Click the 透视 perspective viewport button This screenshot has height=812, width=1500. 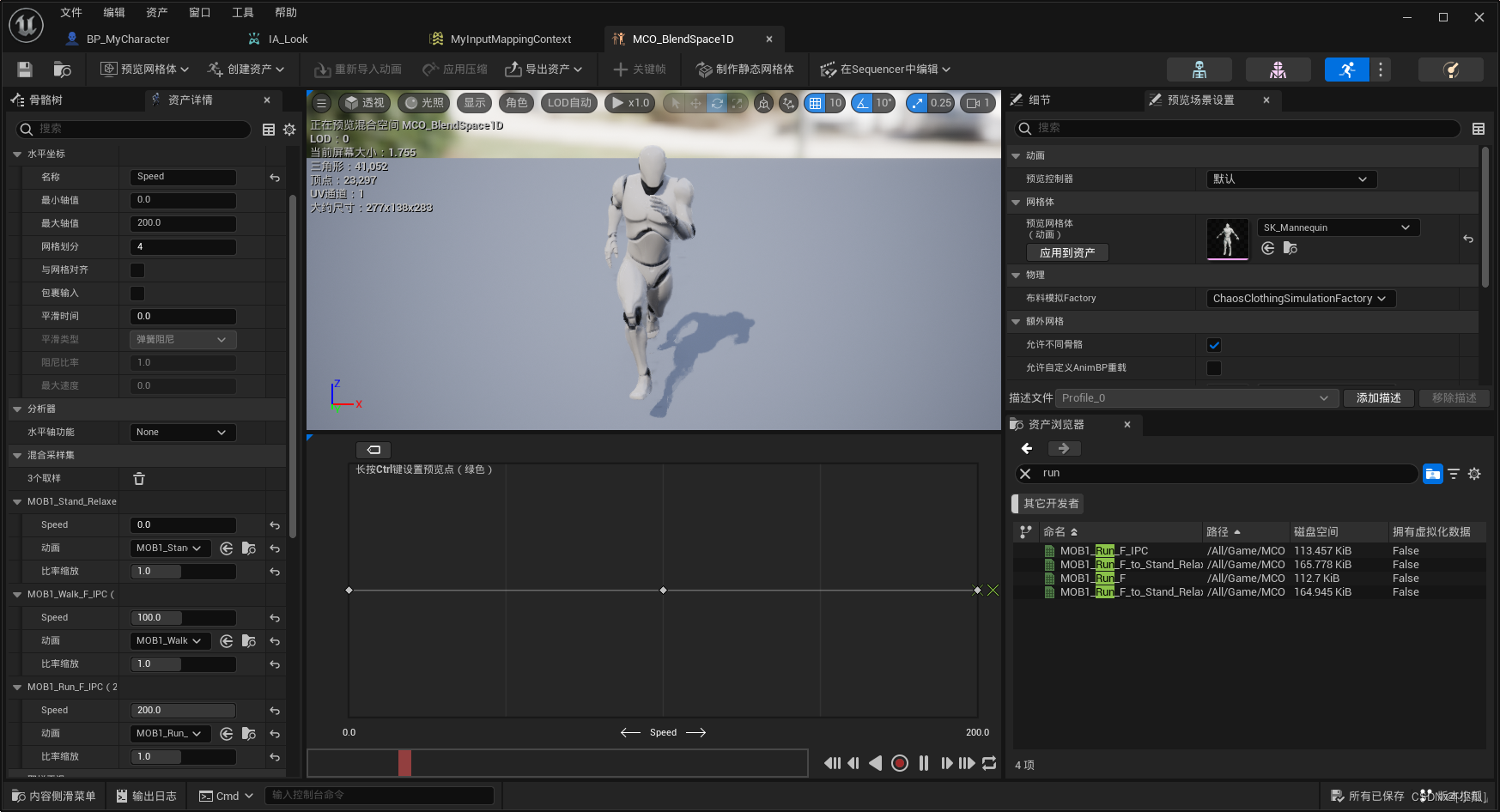pyautogui.click(x=365, y=103)
